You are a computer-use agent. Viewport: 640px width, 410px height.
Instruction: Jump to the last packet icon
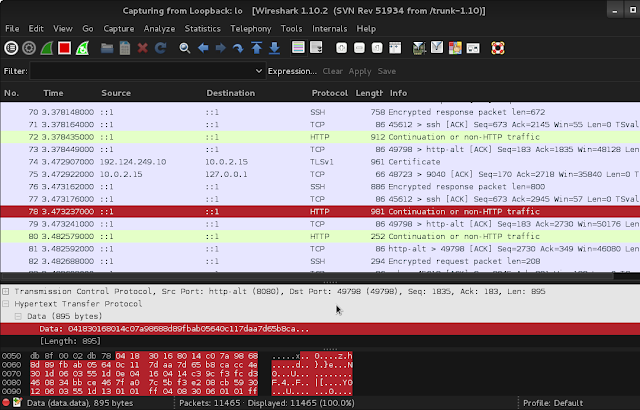pyautogui.click(x=274, y=48)
